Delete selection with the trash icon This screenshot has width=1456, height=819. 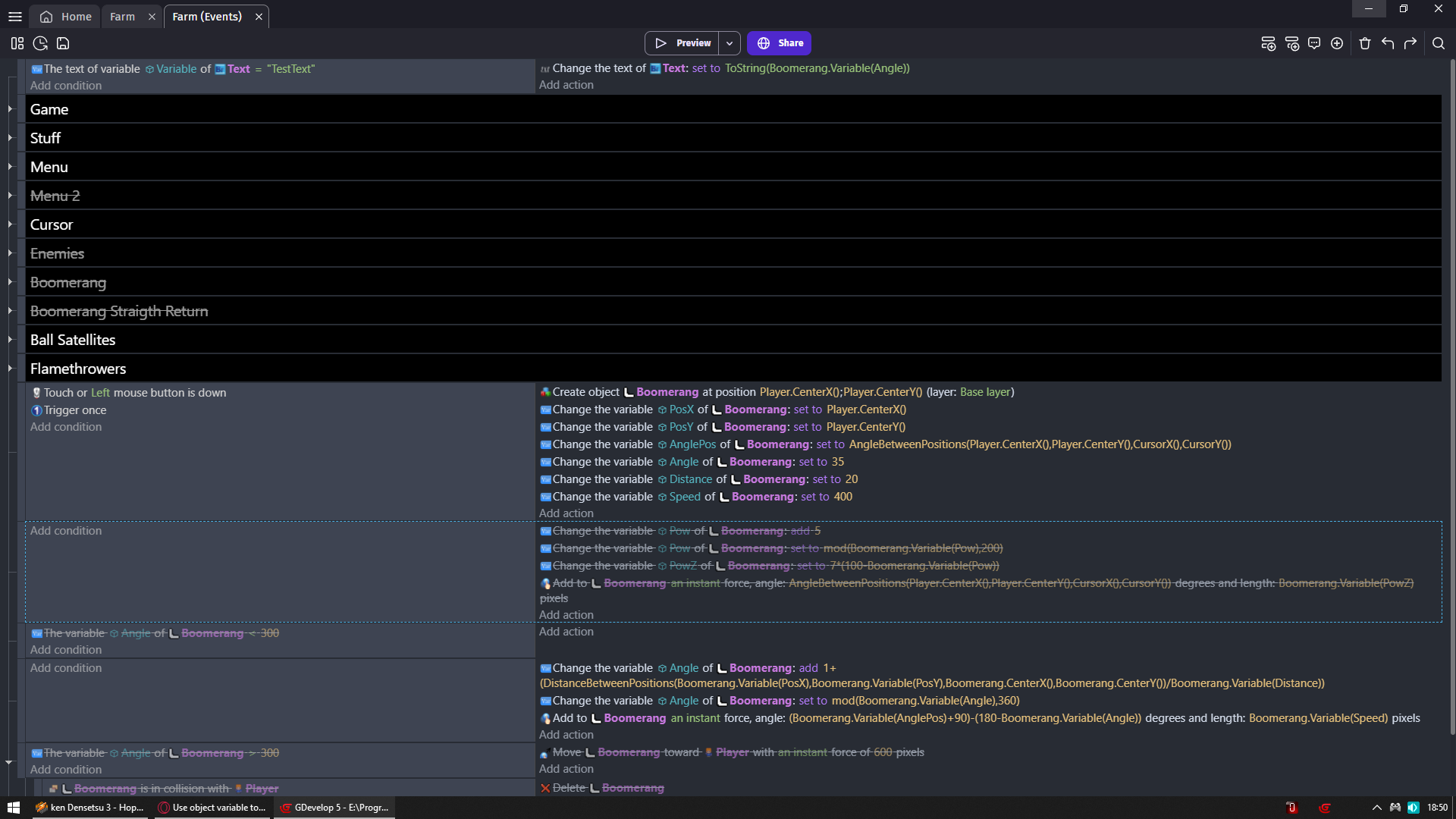[1365, 43]
